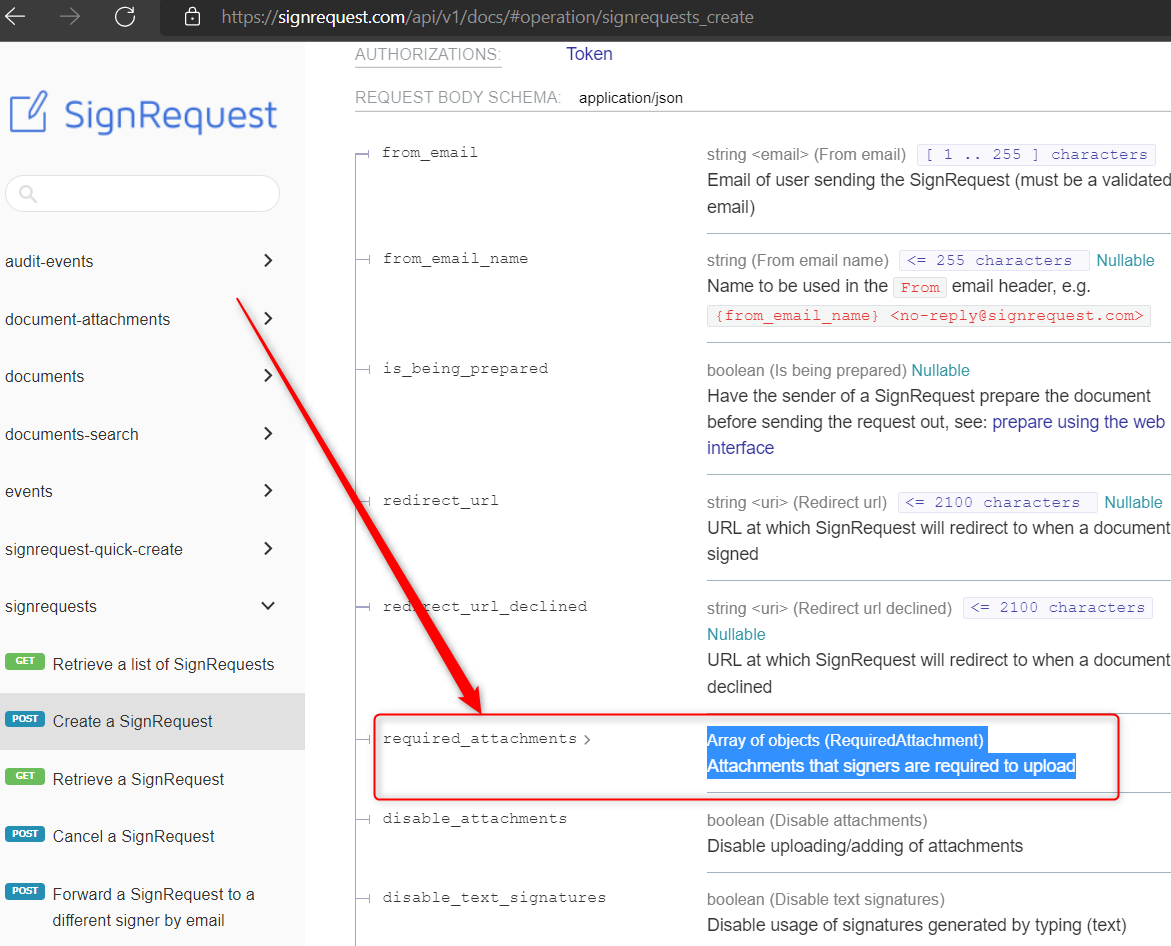Click highlighted Attachments that signers are required text

pyautogui.click(x=891, y=766)
